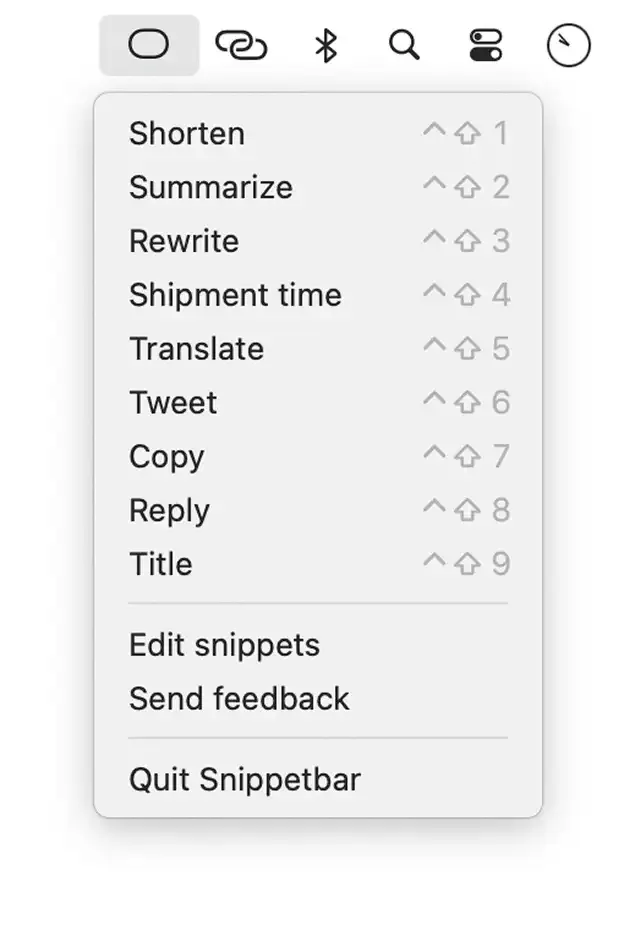Choose the Tweet snippet
This screenshot has height=939, width=630.
(173, 403)
